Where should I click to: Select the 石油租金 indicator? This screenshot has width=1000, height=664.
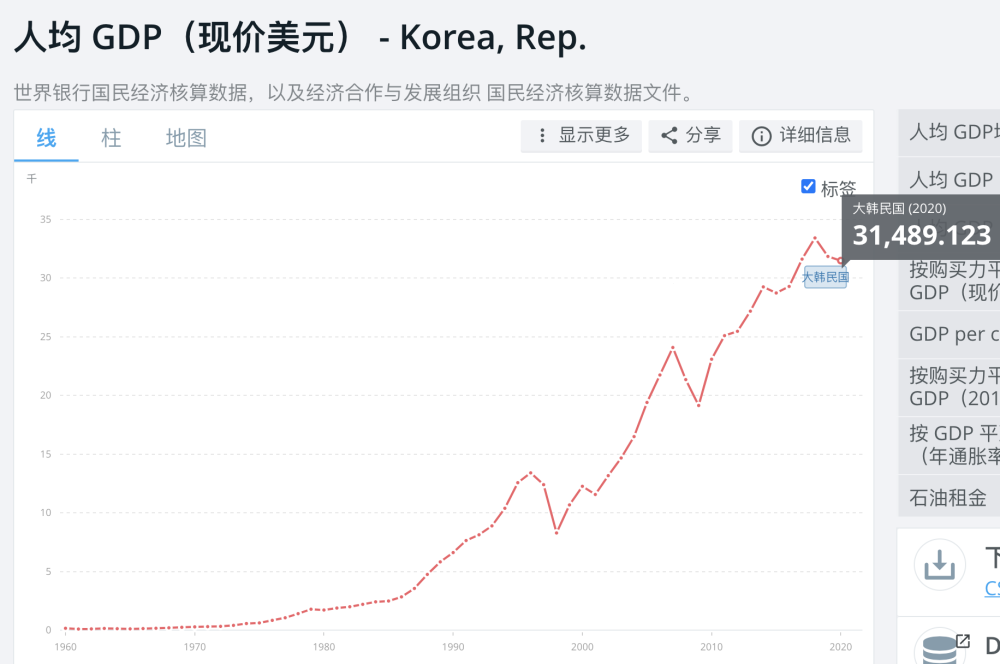948,497
